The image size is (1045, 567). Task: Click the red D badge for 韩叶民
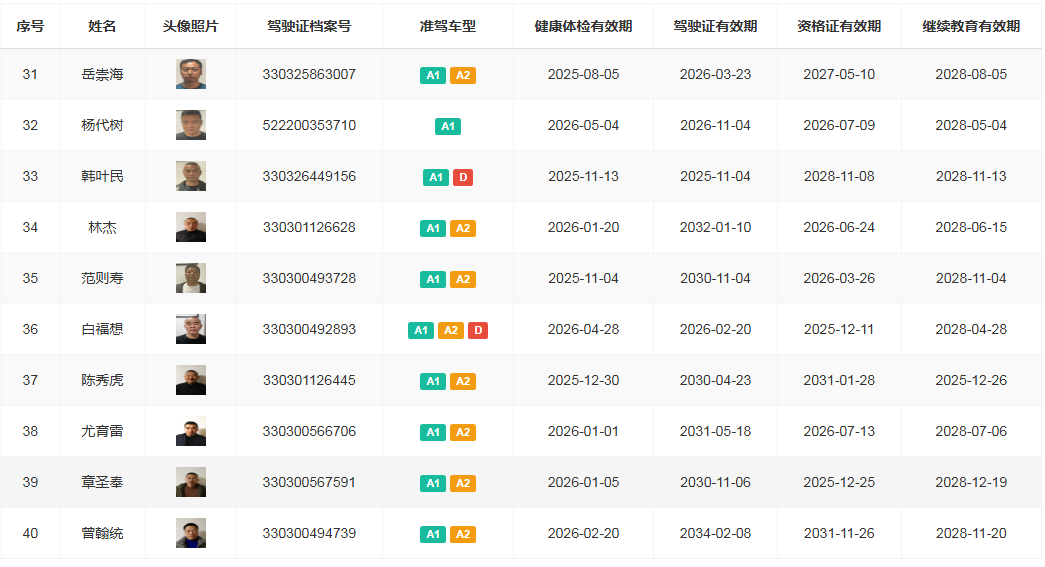click(463, 177)
